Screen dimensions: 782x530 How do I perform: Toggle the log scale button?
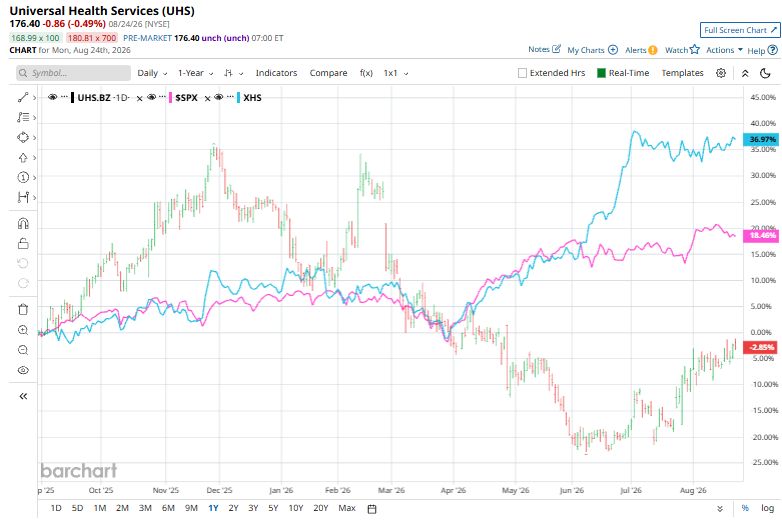click(x=768, y=508)
